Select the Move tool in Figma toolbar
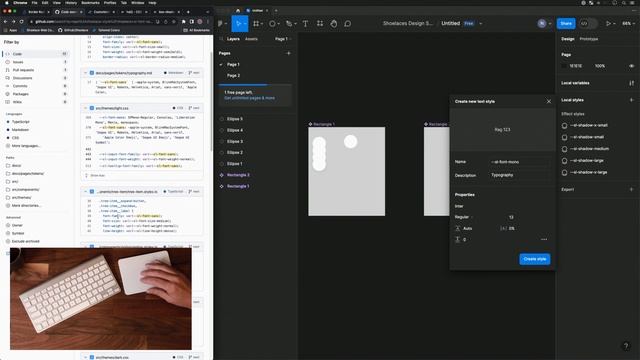The width and height of the screenshot is (640, 360). pos(239,24)
